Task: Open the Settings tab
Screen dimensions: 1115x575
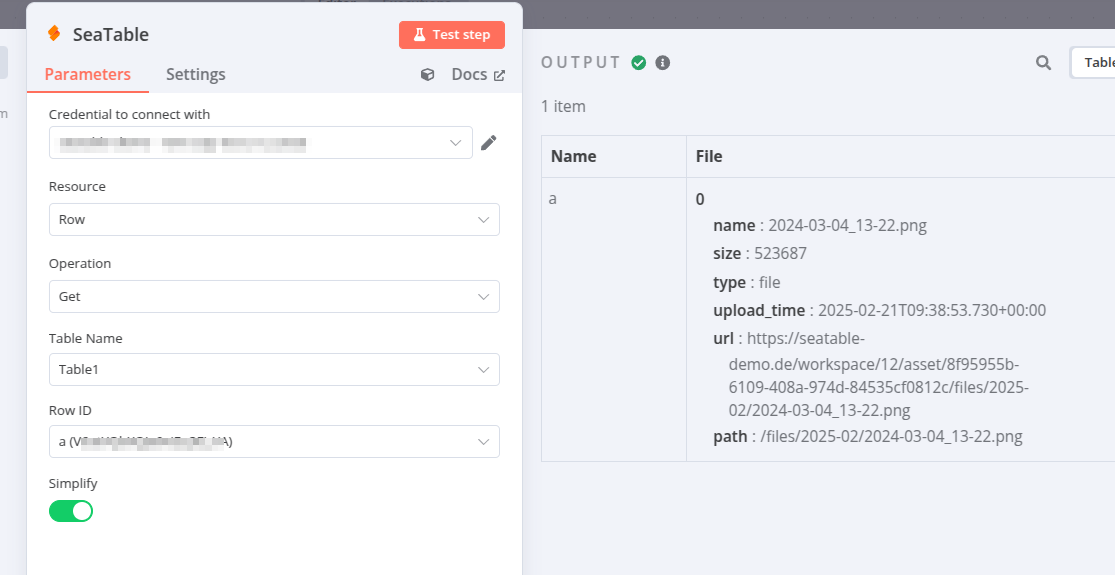Action: [x=196, y=75]
